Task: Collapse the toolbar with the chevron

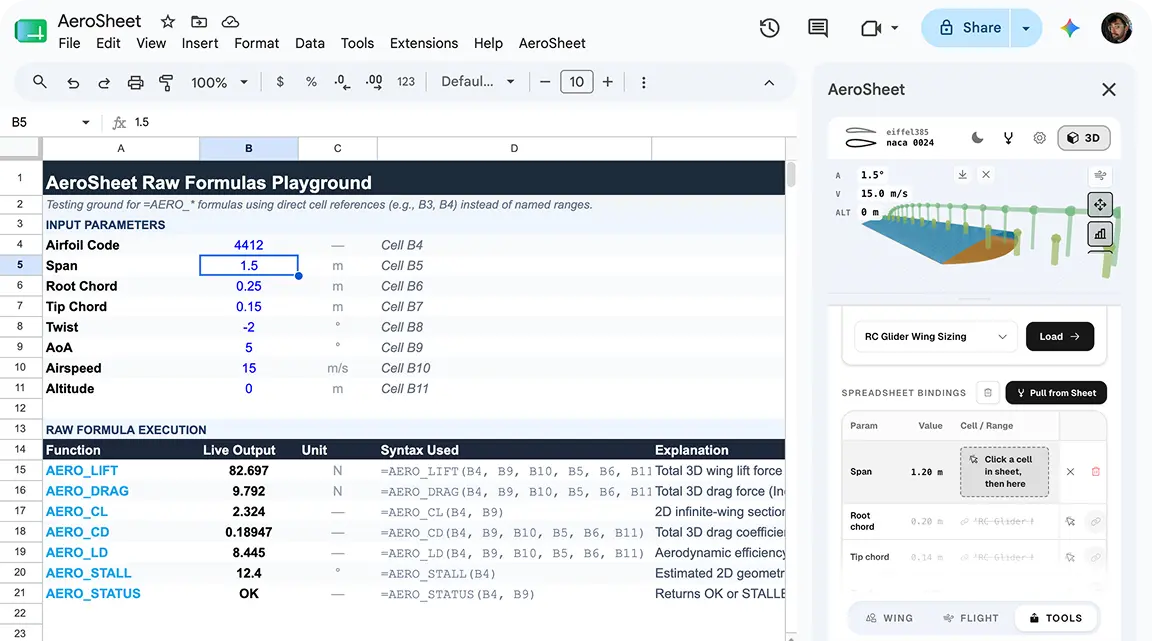Action: tap(768, 82)
